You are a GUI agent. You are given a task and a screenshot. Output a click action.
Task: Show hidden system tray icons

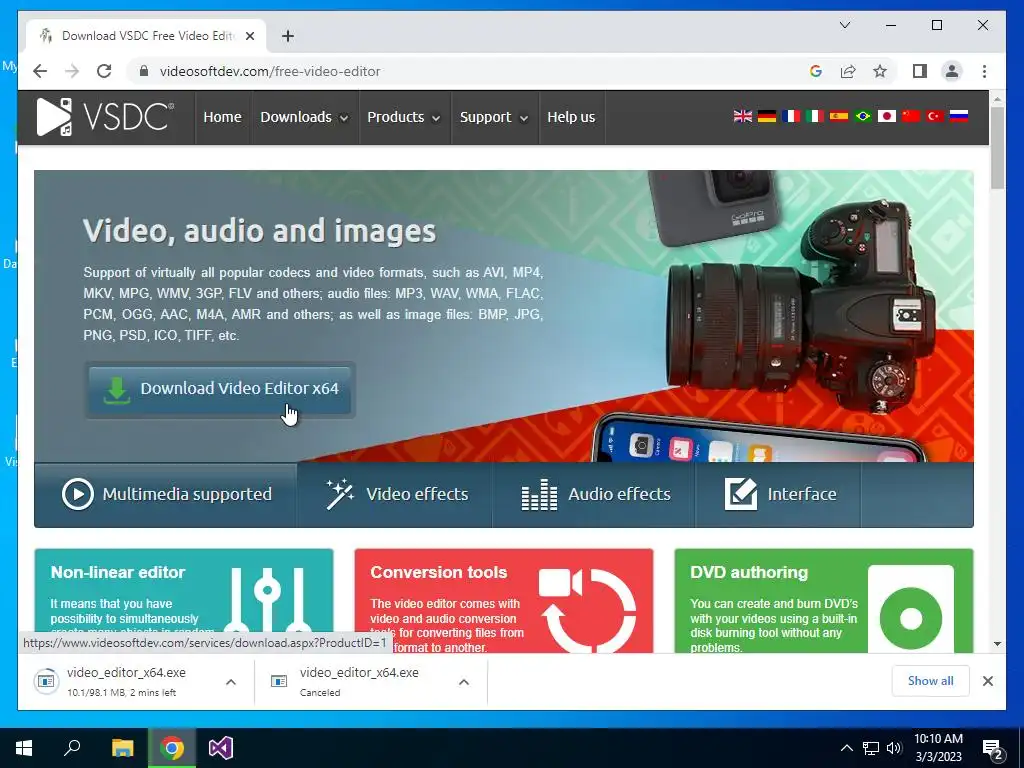846,748
